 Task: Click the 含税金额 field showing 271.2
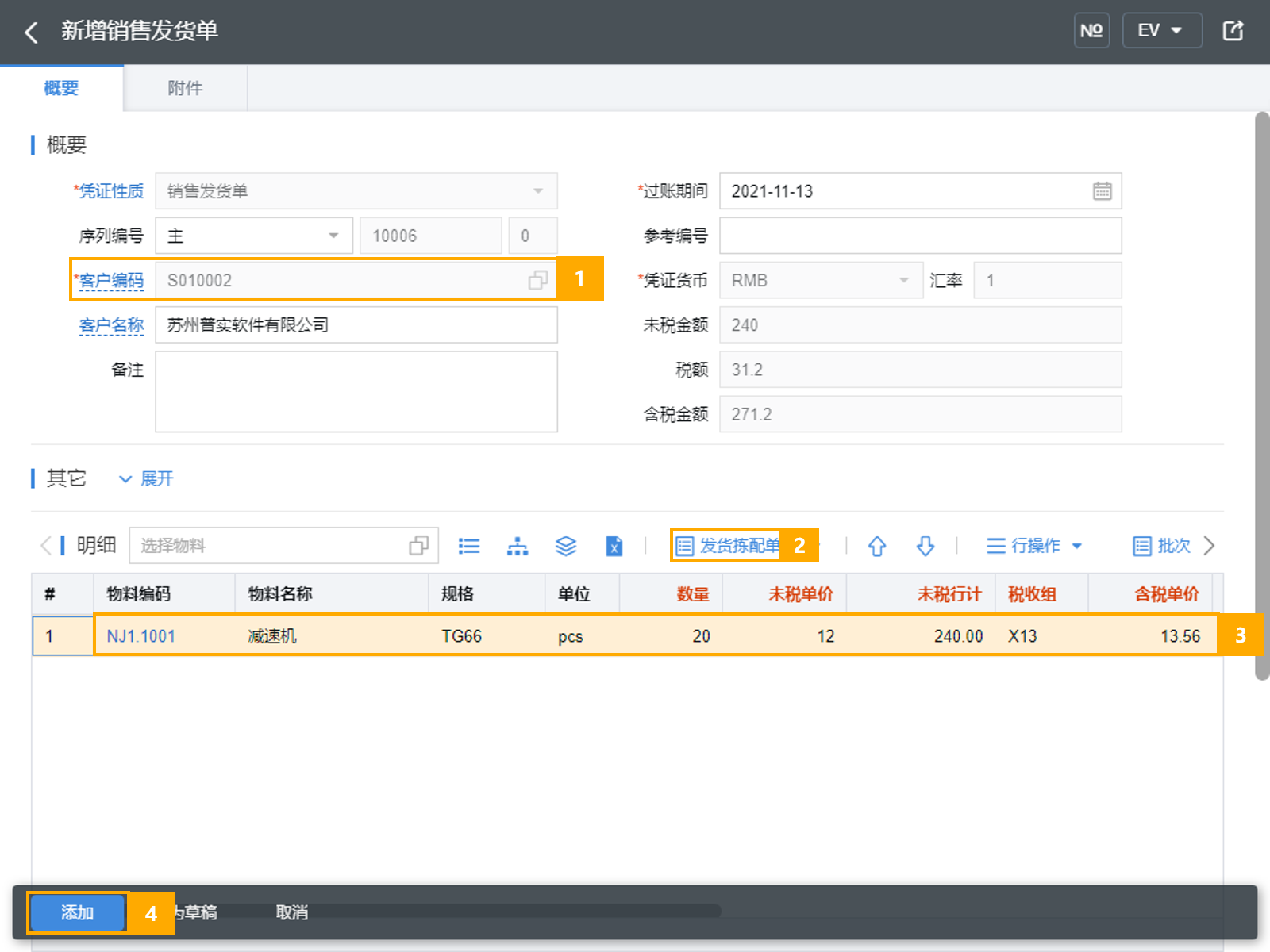click(920, 414)
